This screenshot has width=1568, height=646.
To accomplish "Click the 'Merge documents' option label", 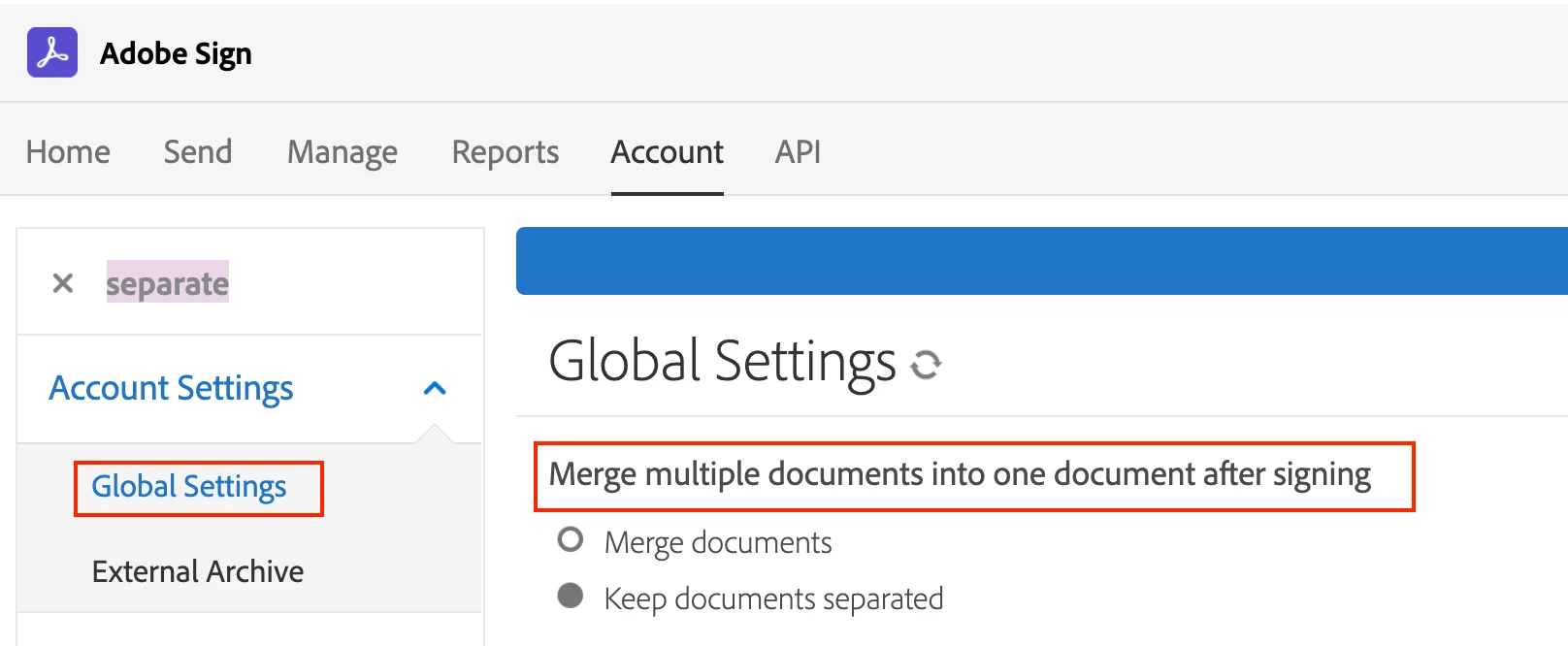I will 718,542.
